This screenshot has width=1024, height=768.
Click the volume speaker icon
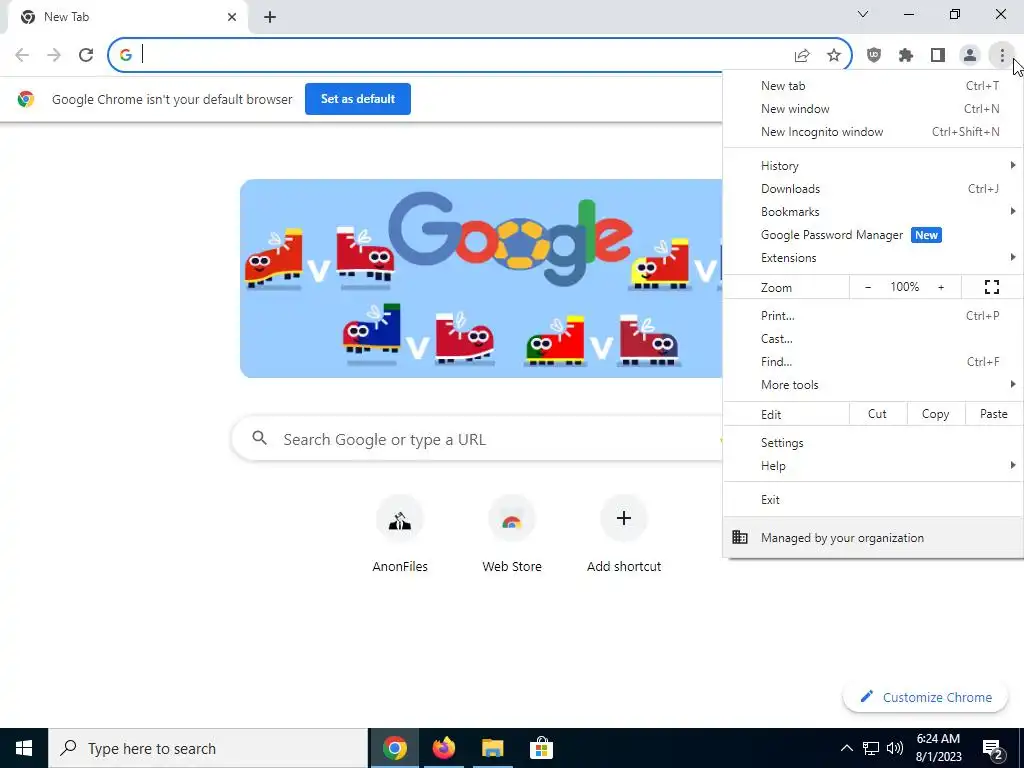coord(895,748)
